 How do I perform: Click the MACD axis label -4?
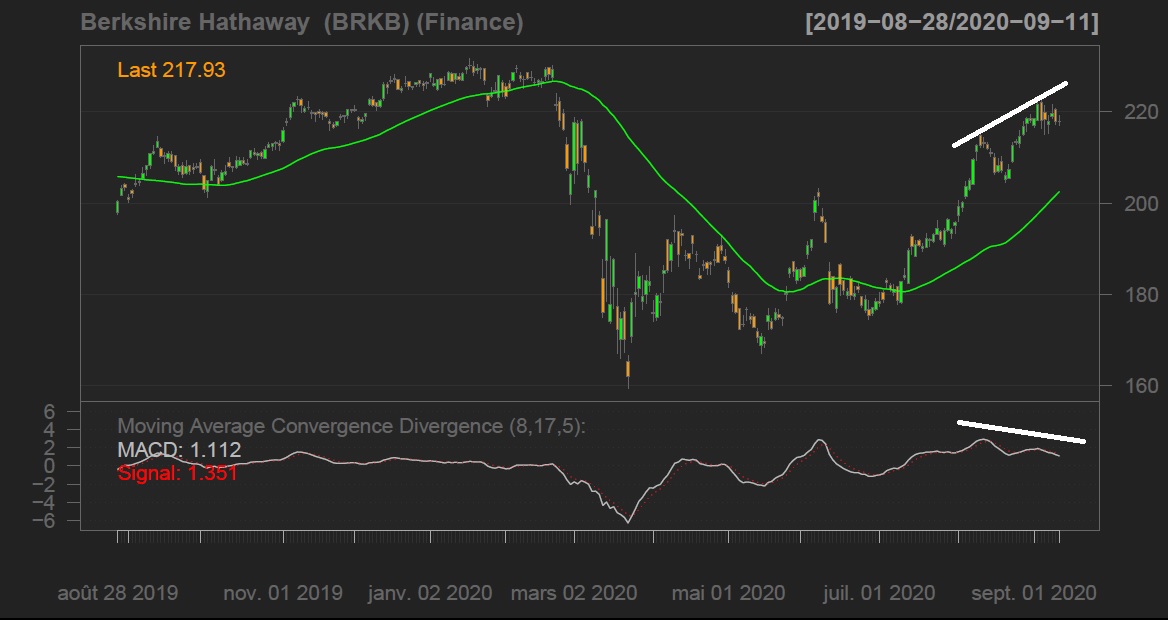click(44, 502)
